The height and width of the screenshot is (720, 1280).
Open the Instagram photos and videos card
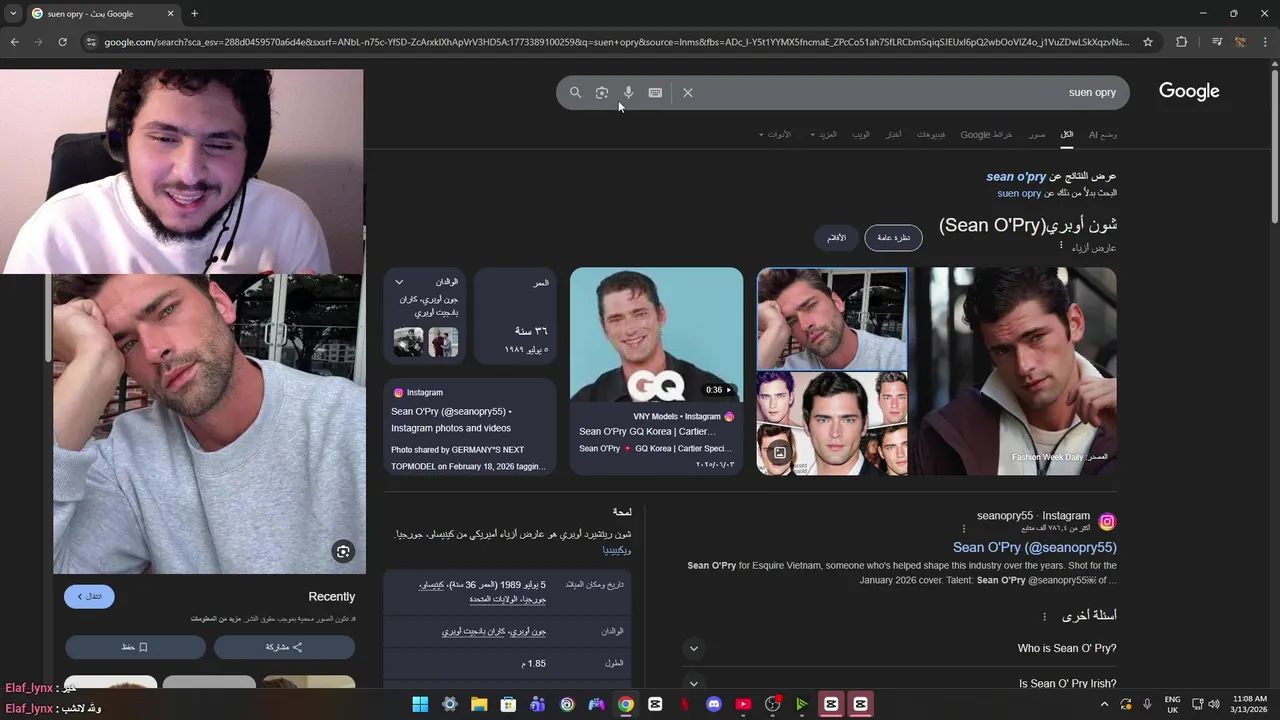[470, 427]
